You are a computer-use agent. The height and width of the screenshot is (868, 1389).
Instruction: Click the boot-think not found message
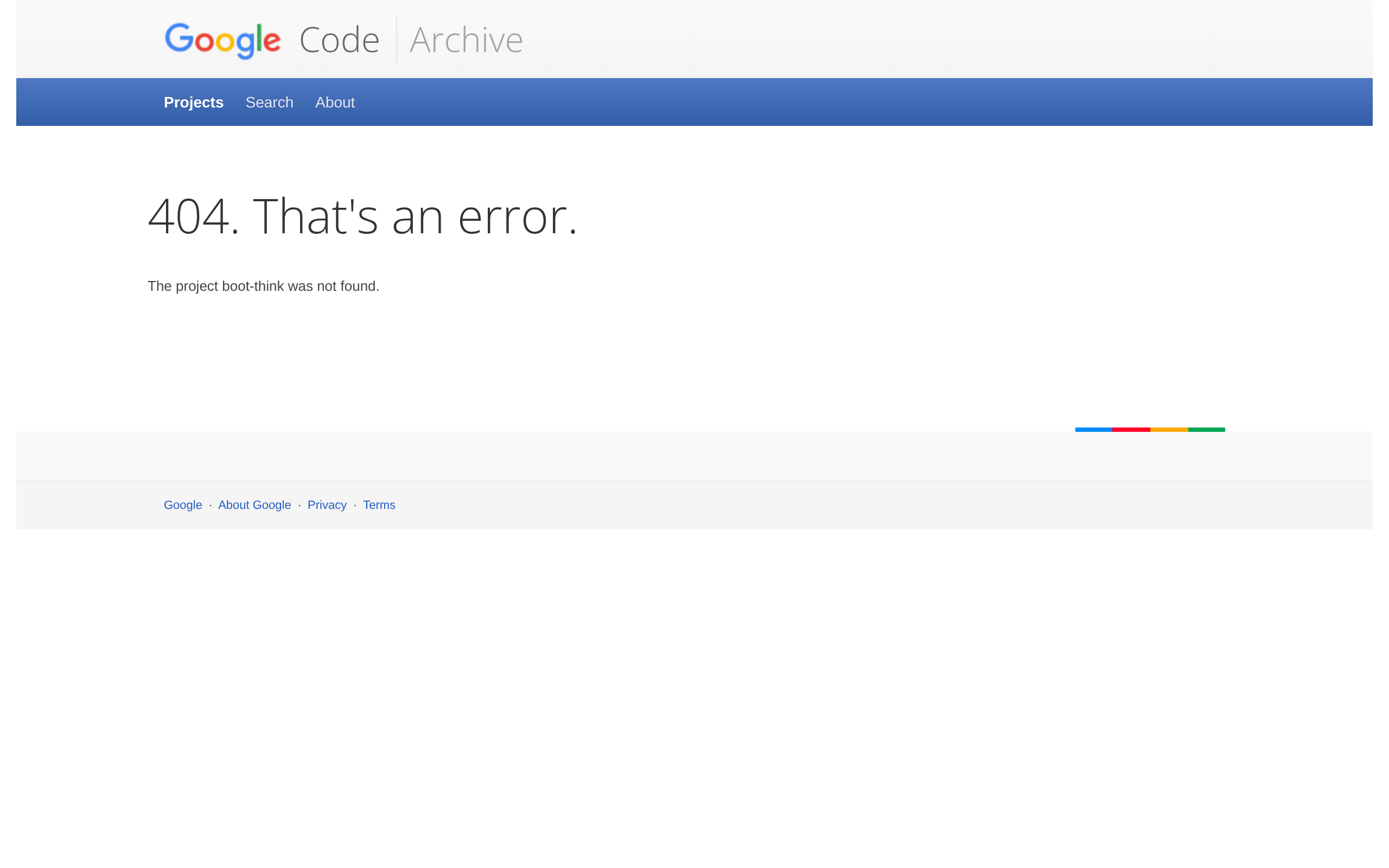pyautogui.click(x=264, y=286)
